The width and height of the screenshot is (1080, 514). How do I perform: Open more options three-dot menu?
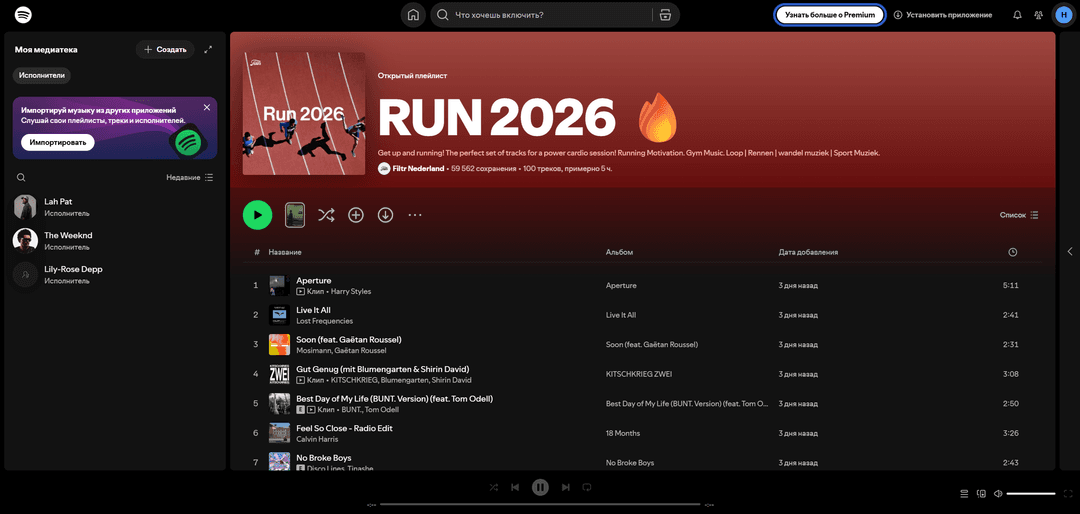[415, 215]
